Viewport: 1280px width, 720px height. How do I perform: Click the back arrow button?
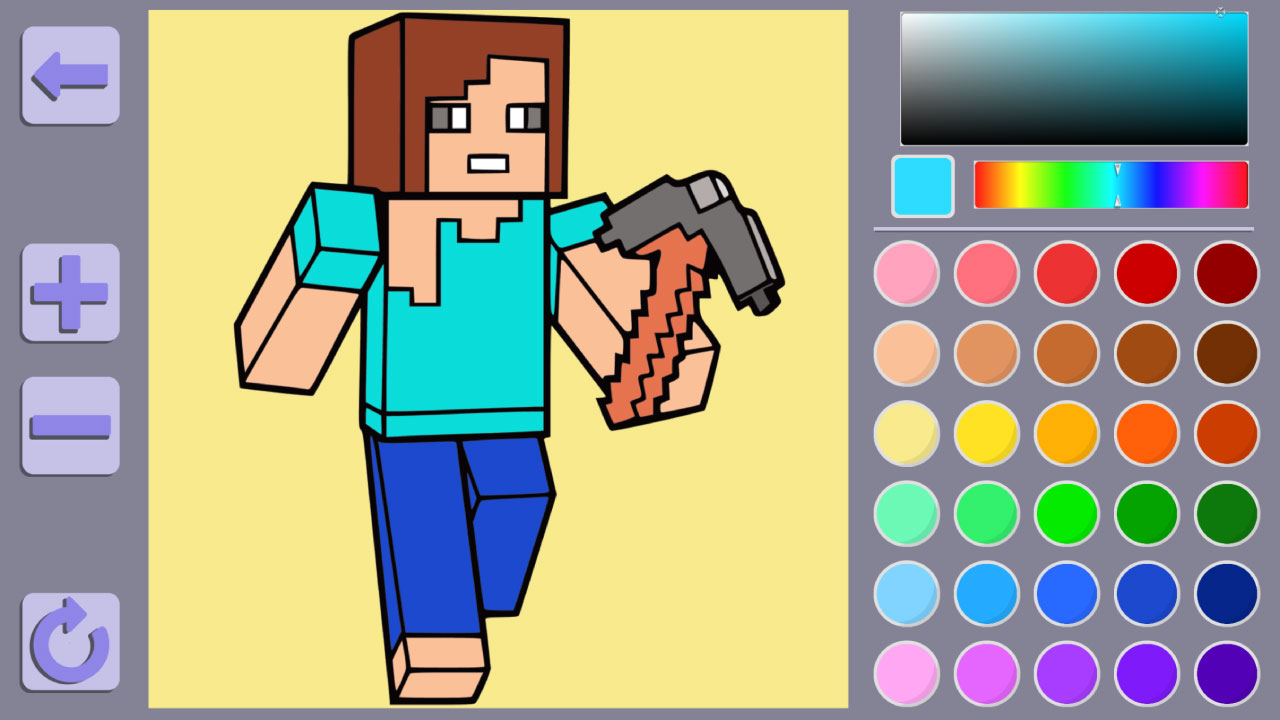coord(70,75)
